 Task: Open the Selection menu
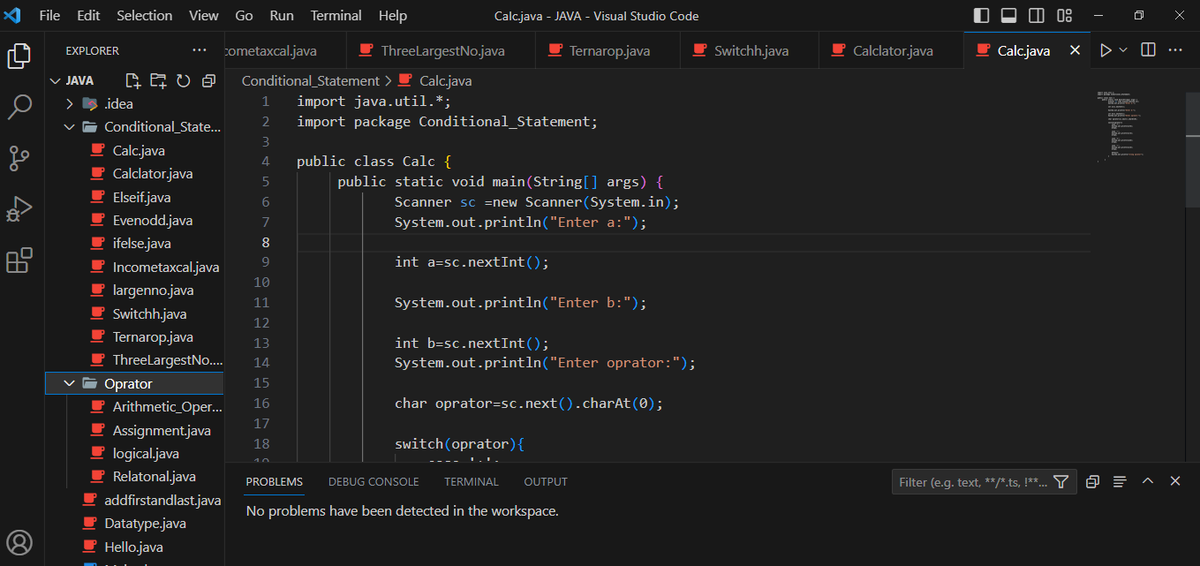[145, 16]
